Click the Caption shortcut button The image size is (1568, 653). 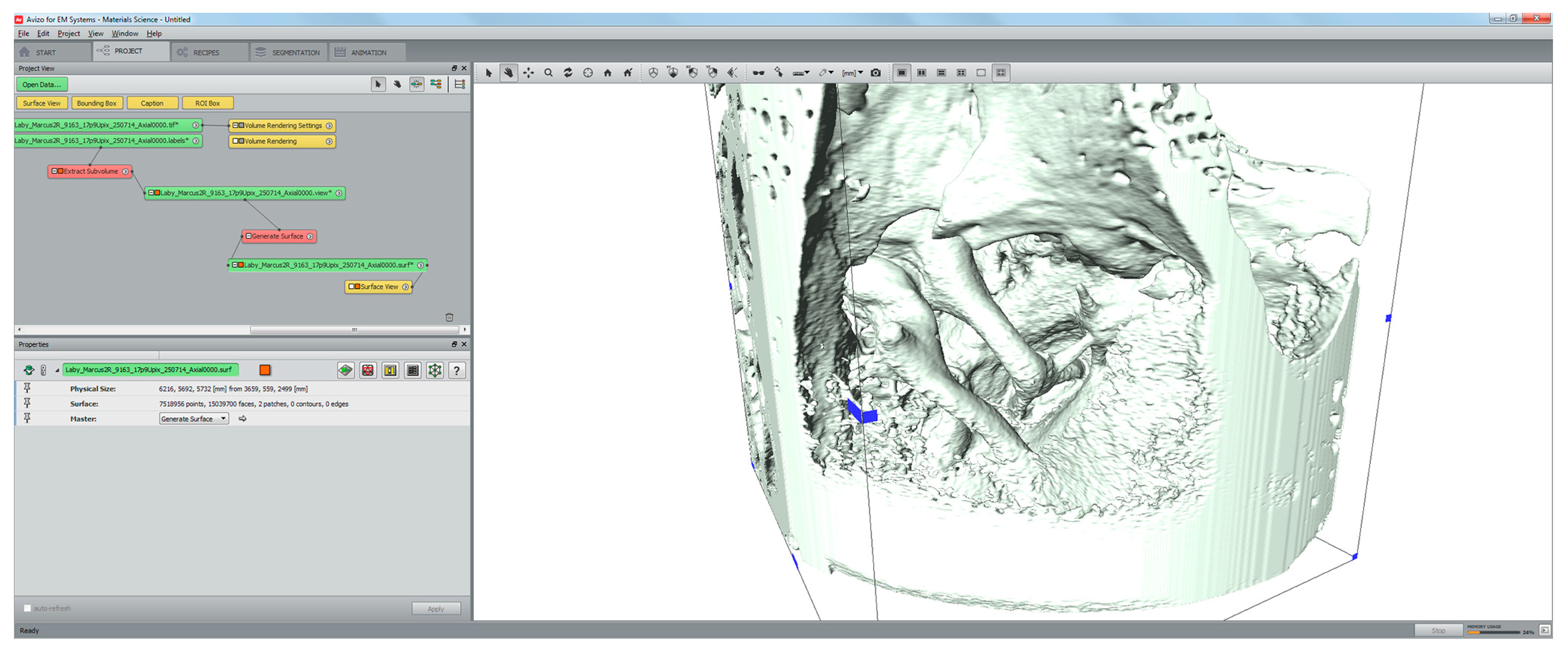[152, 103]
